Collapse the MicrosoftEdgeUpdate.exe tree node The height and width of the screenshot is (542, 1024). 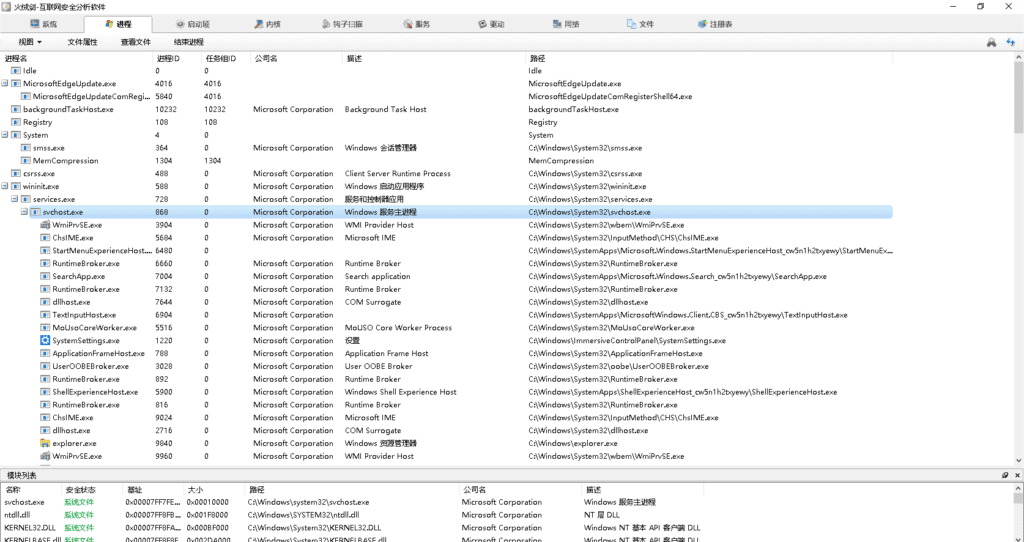click(x=5, y=84)
